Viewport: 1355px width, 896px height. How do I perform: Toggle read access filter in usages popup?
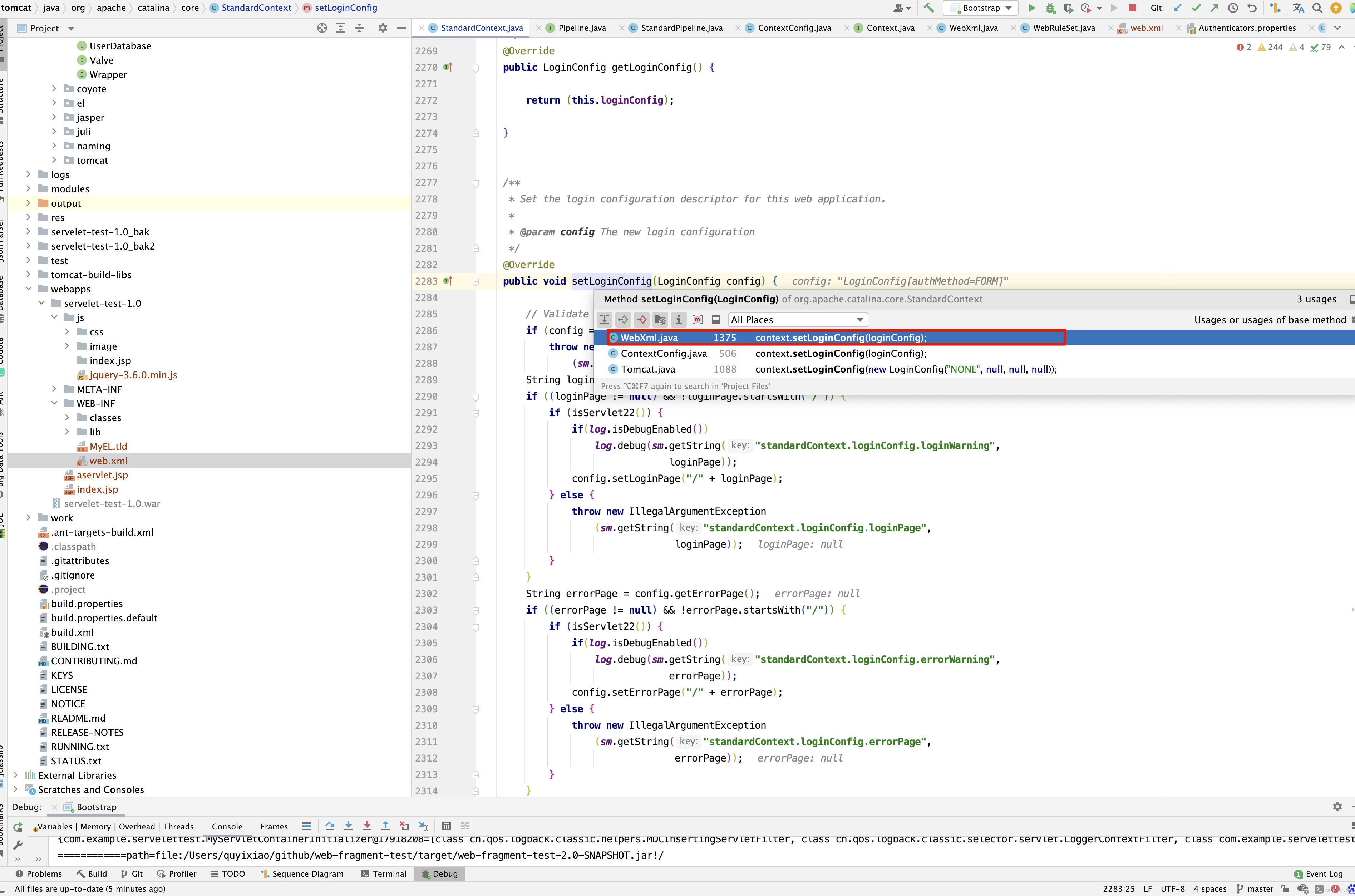click(x=623, y=320)
